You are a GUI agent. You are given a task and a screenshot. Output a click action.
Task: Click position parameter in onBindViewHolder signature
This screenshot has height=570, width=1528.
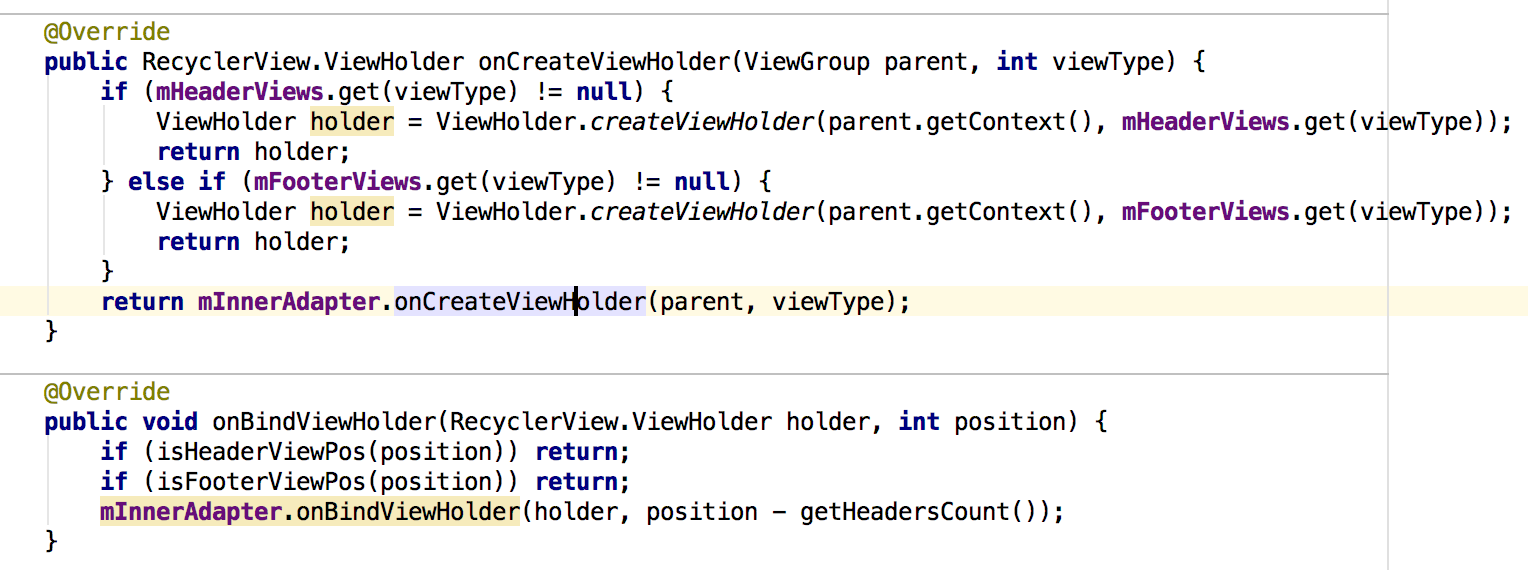tap(1010, 422)
